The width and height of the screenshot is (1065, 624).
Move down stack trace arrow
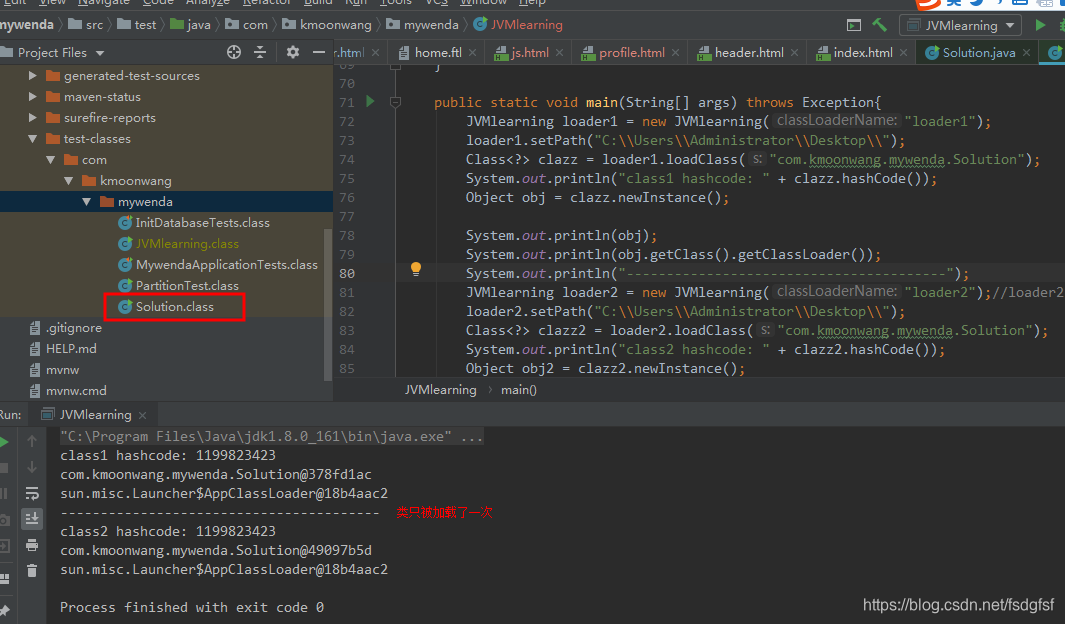coord(32,467)
